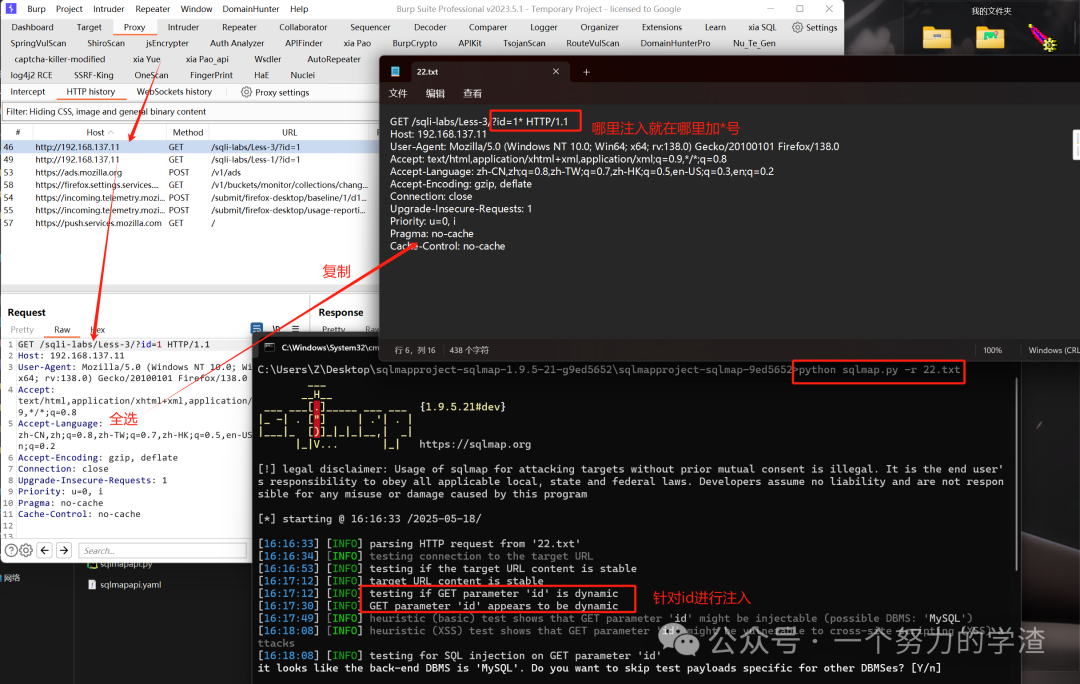The image size is (1080, 684).
Task: Select the Pretty view in Request panel
Action: click(x=22, y=329)
